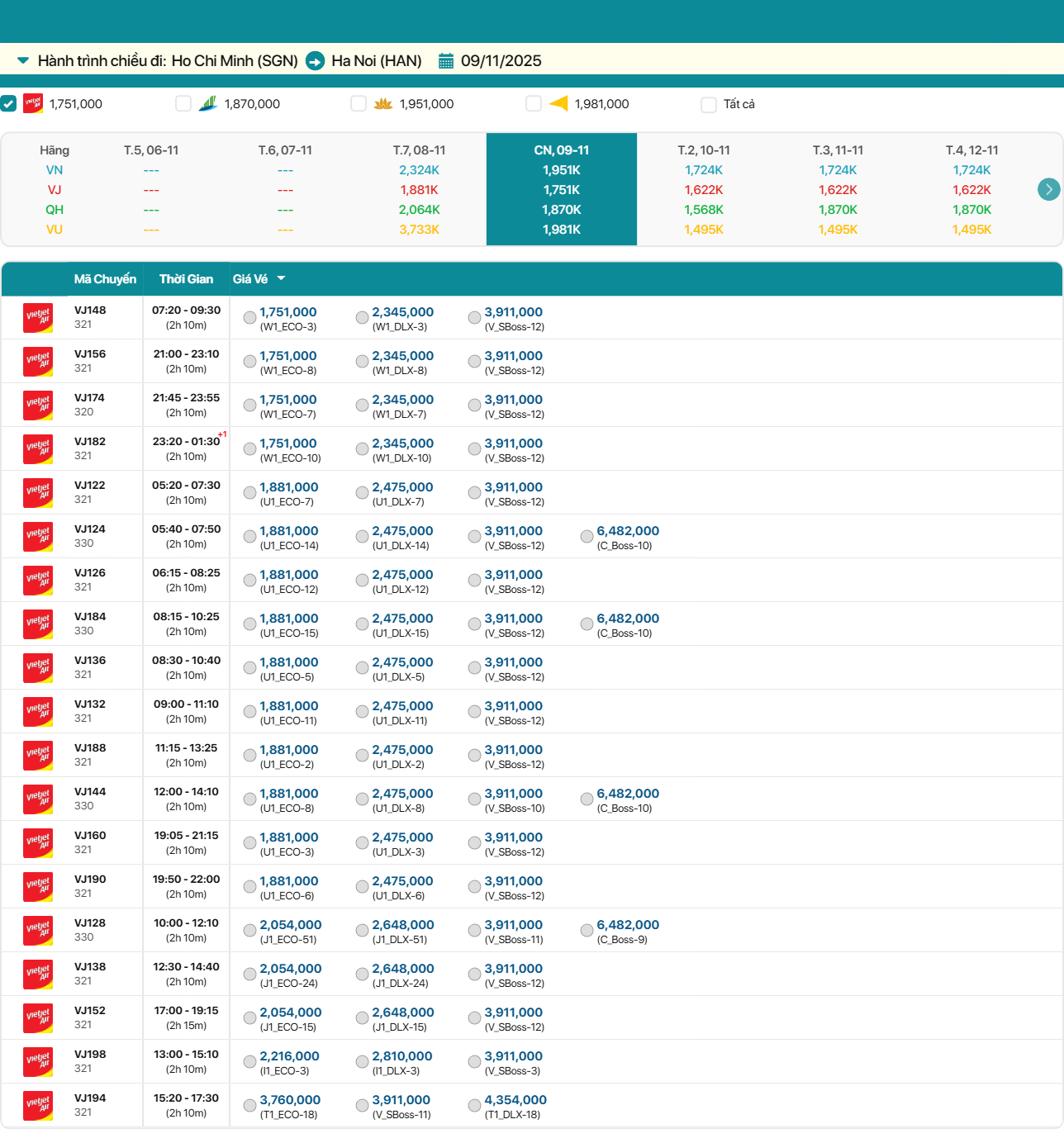Click the next dates arrow in price calendar
The image size is (1064, 1143).
click(x=1048, y=189)
